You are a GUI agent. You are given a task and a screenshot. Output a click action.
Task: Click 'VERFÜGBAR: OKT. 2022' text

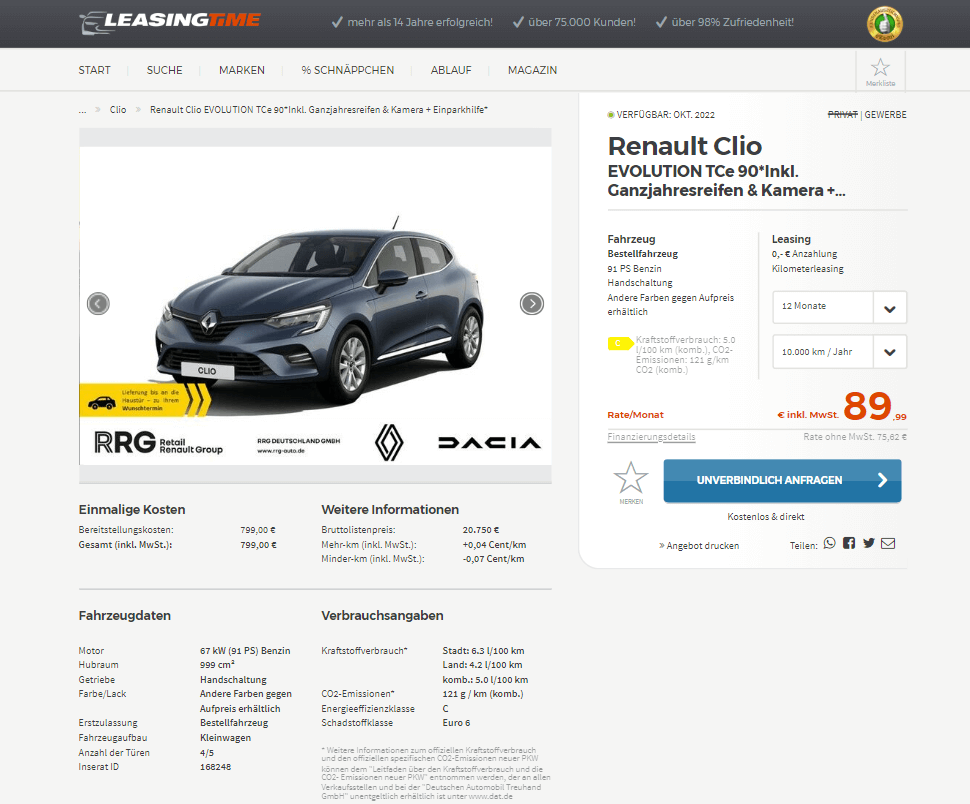pos(666,114)
